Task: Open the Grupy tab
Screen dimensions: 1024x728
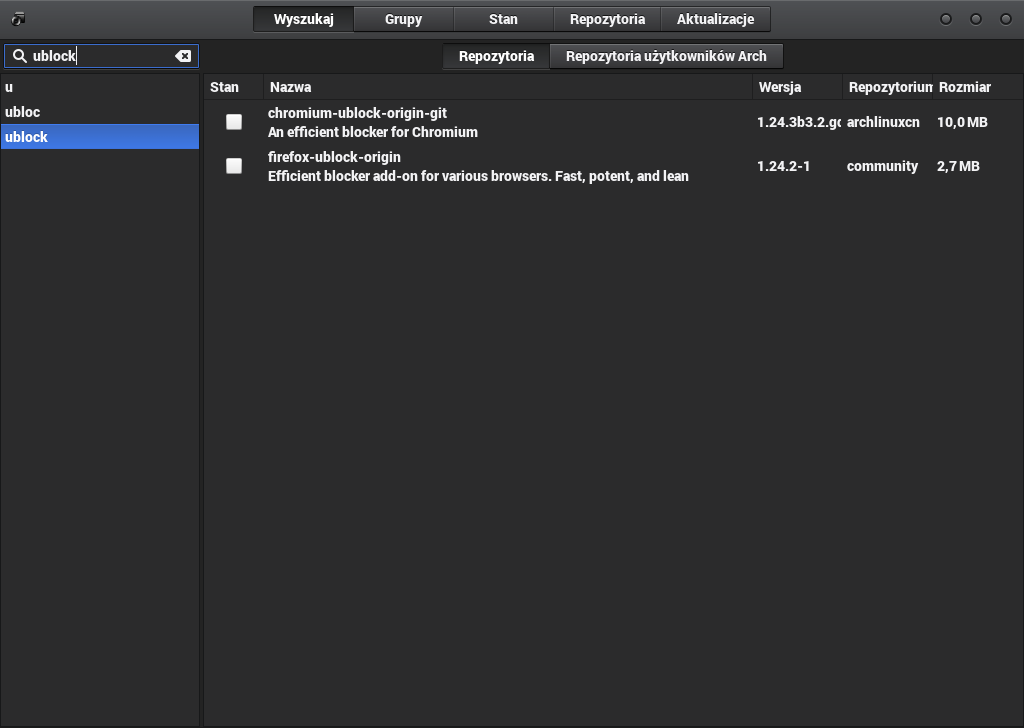Action: pos(404,19)
